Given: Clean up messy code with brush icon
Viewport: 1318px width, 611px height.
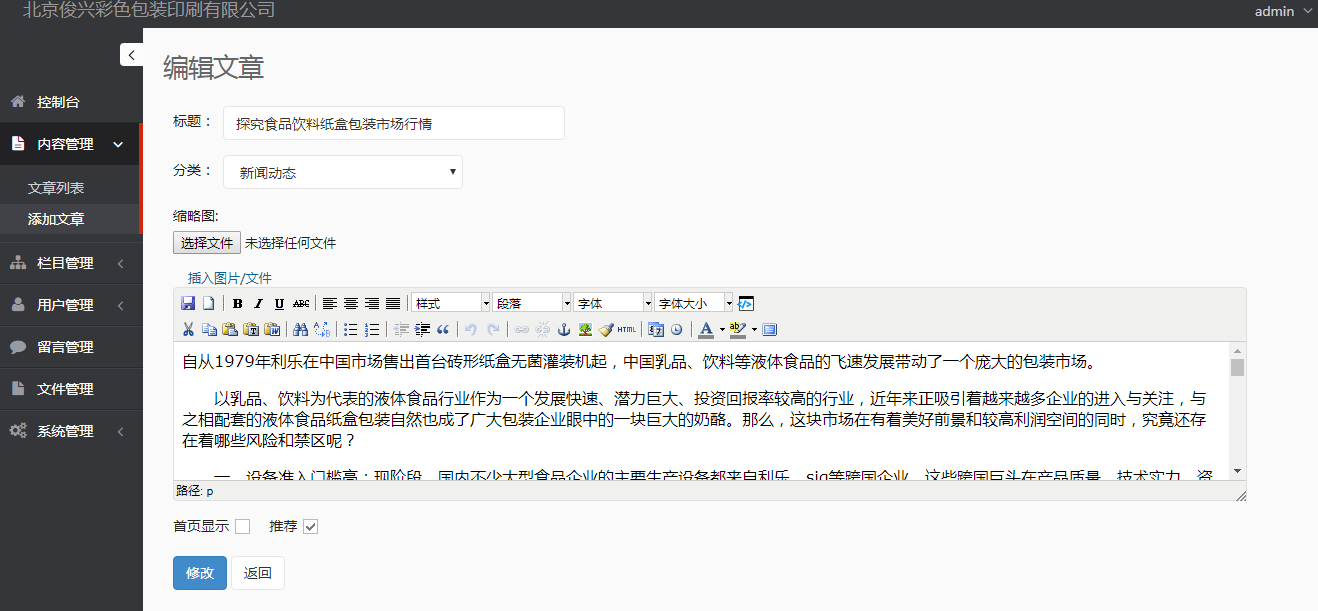Looking at the screenshot, I should pos(606,329).
